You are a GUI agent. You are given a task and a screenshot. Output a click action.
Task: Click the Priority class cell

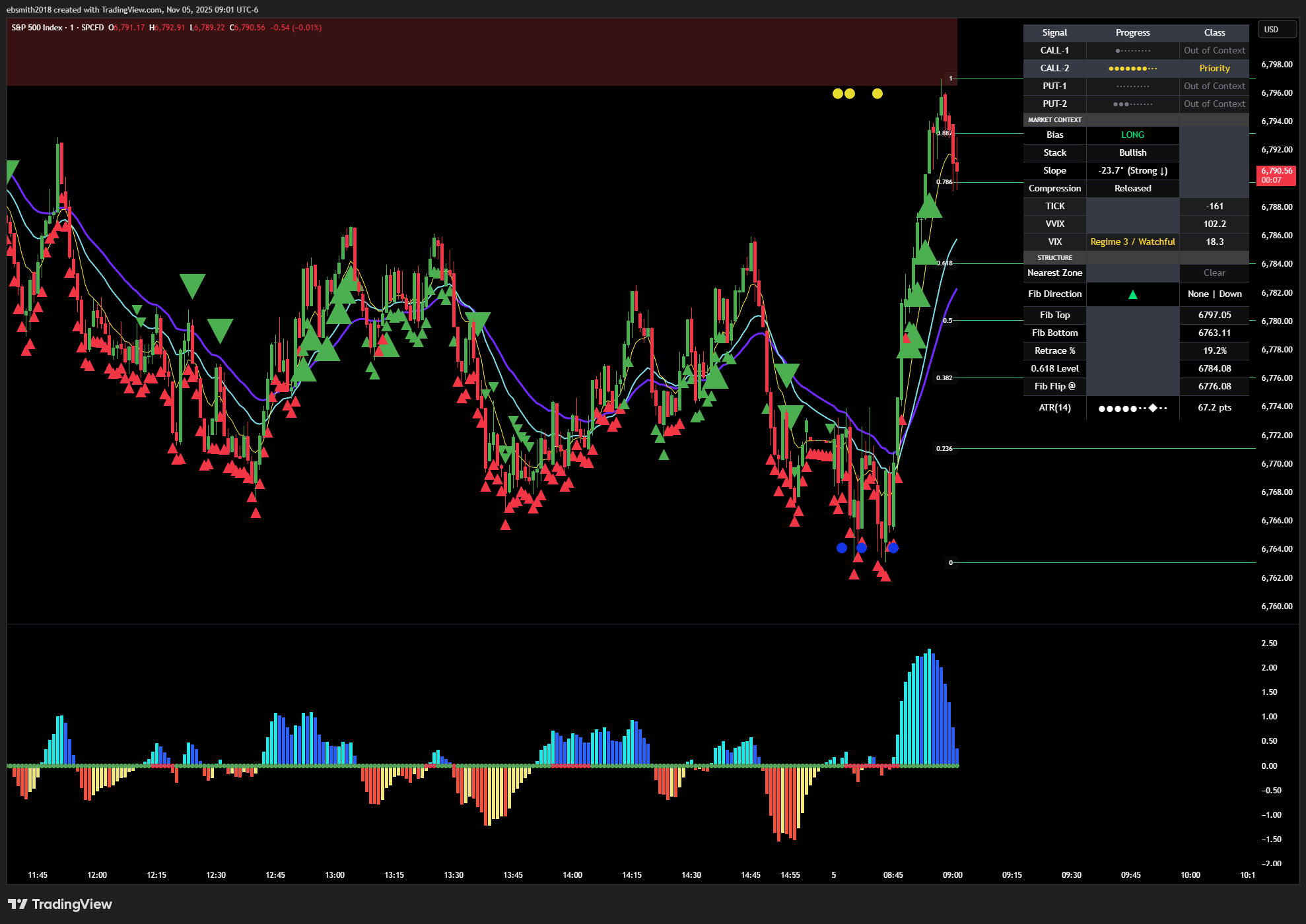[1214, 69]
